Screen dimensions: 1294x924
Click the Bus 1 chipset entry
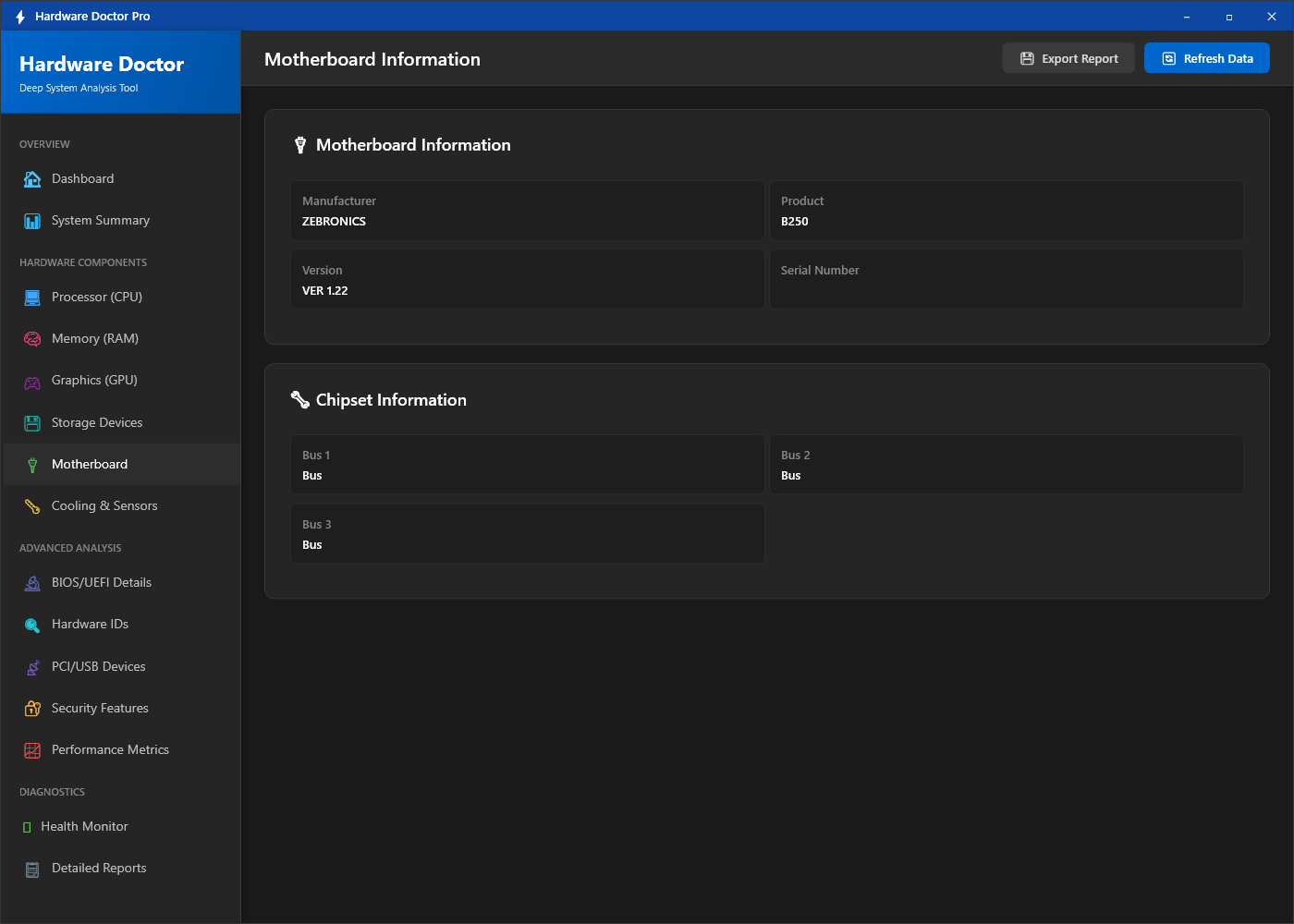528,465
